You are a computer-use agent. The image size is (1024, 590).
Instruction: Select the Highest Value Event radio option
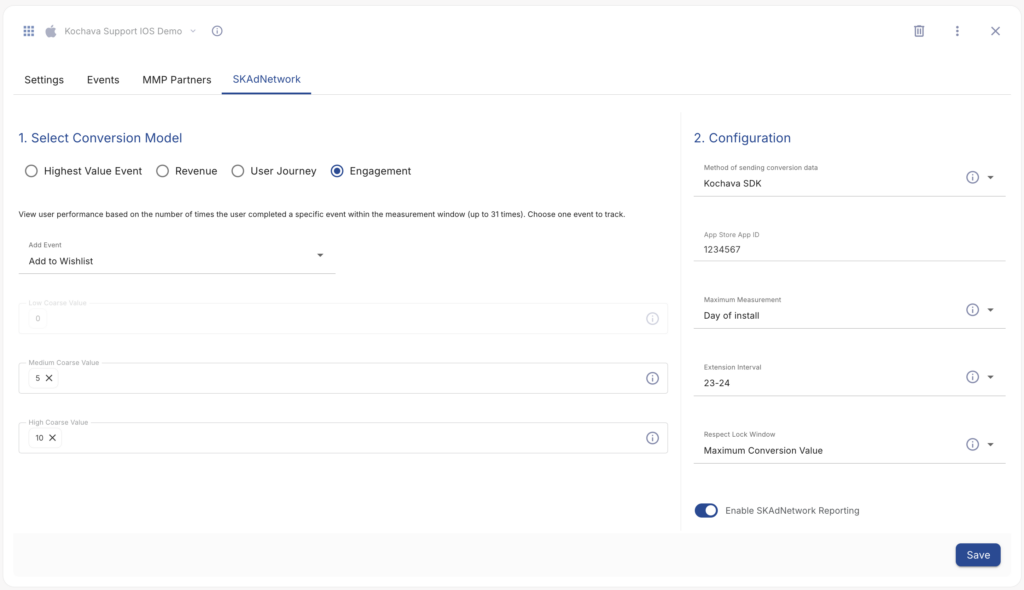pyautogui.click(x=31, y=171)
